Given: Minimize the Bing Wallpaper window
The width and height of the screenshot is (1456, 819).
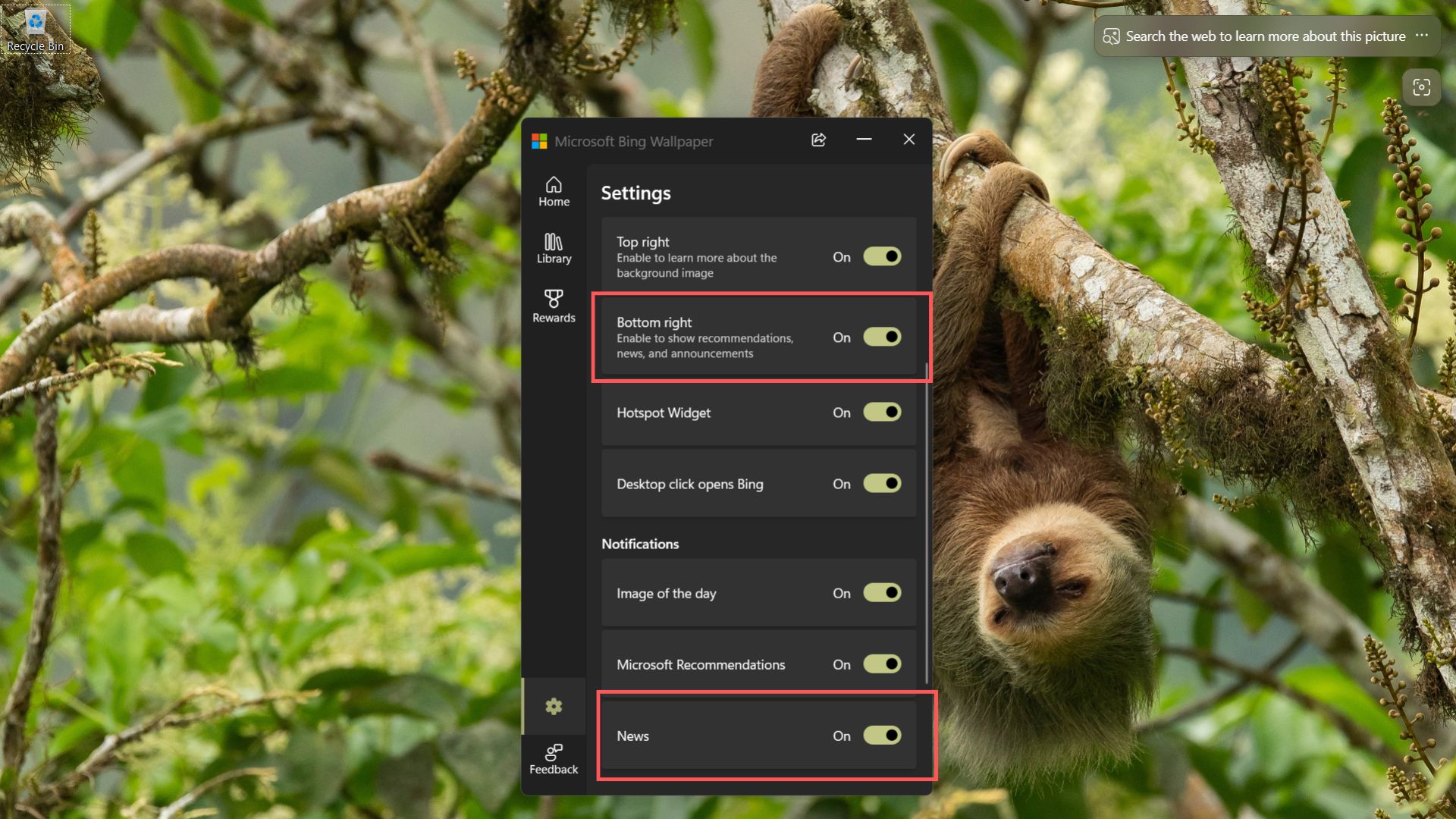Looking at the screenshot, I should (864, 140).
